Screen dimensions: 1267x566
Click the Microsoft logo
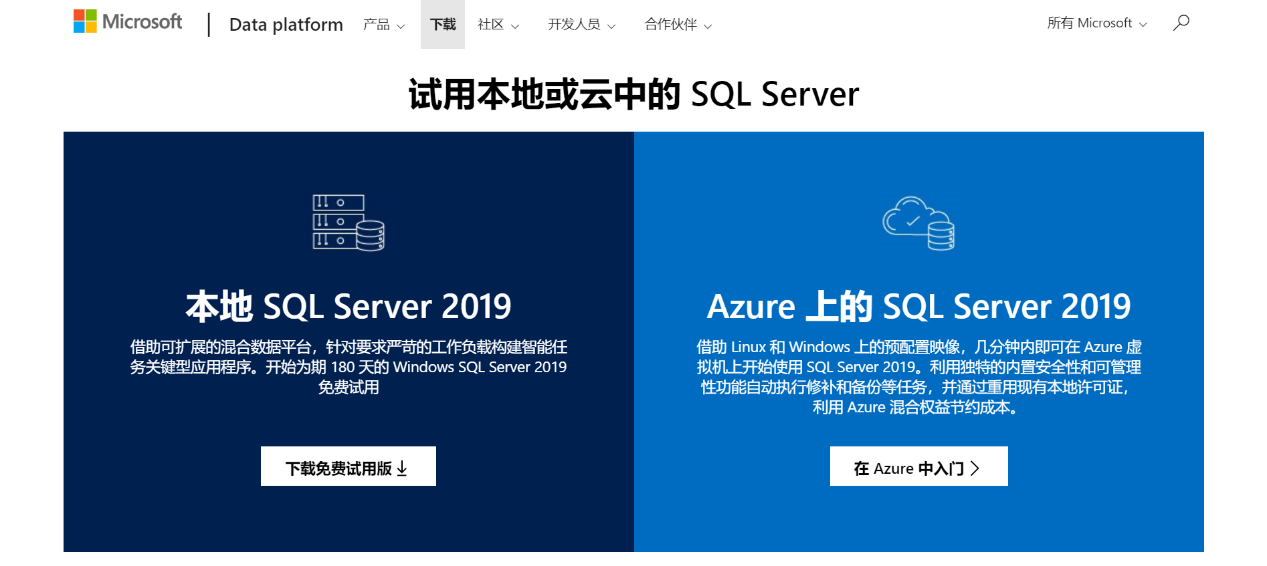tap(128, 21)
